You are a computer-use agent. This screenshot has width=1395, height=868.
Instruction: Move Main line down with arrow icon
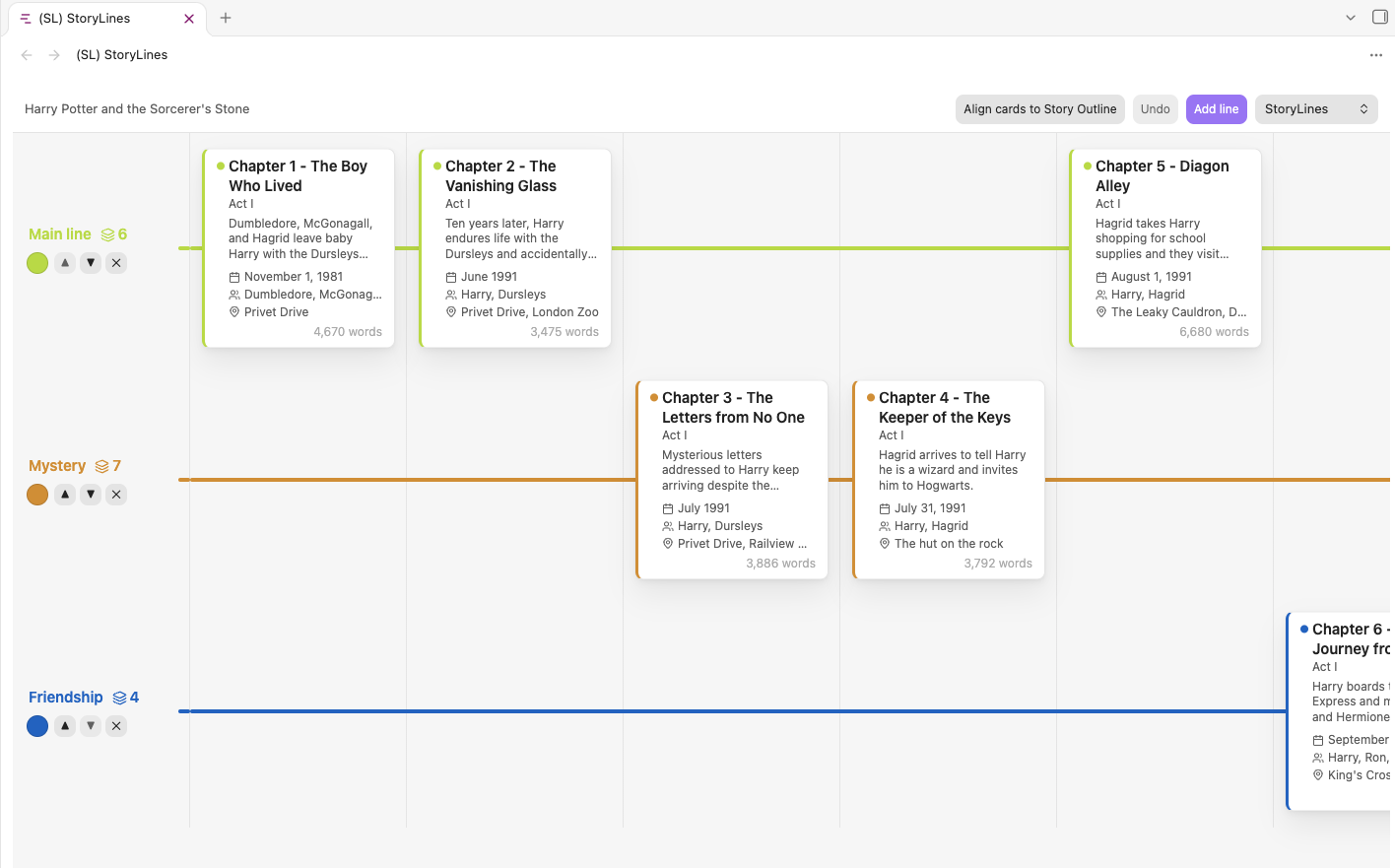[91, 263]
